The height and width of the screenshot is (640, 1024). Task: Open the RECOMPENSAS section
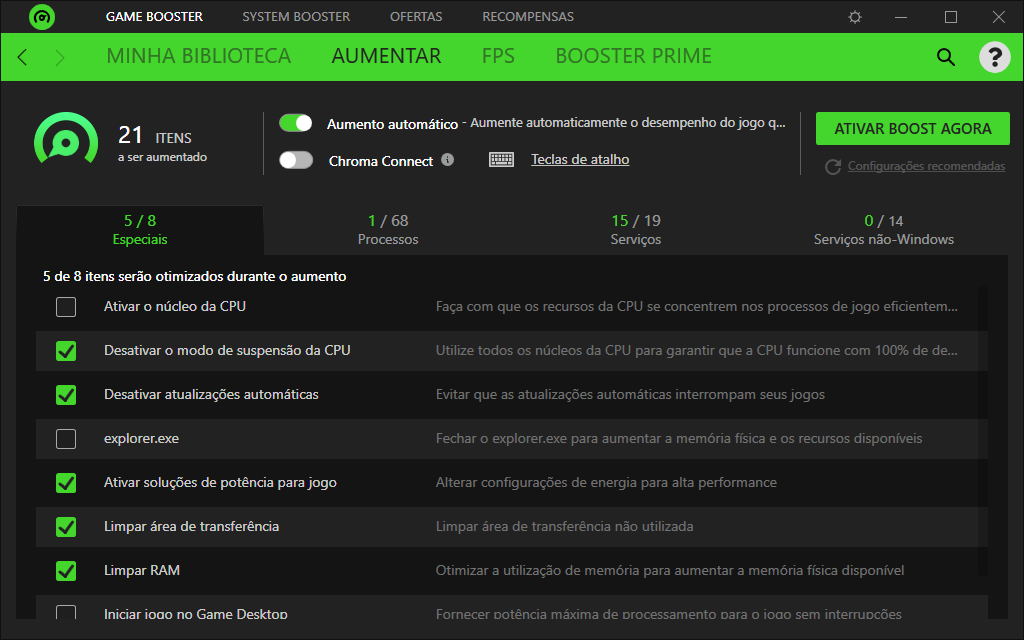click(528, 17)
